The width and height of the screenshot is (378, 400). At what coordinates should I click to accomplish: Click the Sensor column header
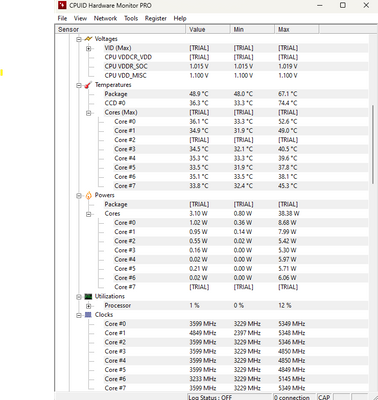(x=120, y=29)
